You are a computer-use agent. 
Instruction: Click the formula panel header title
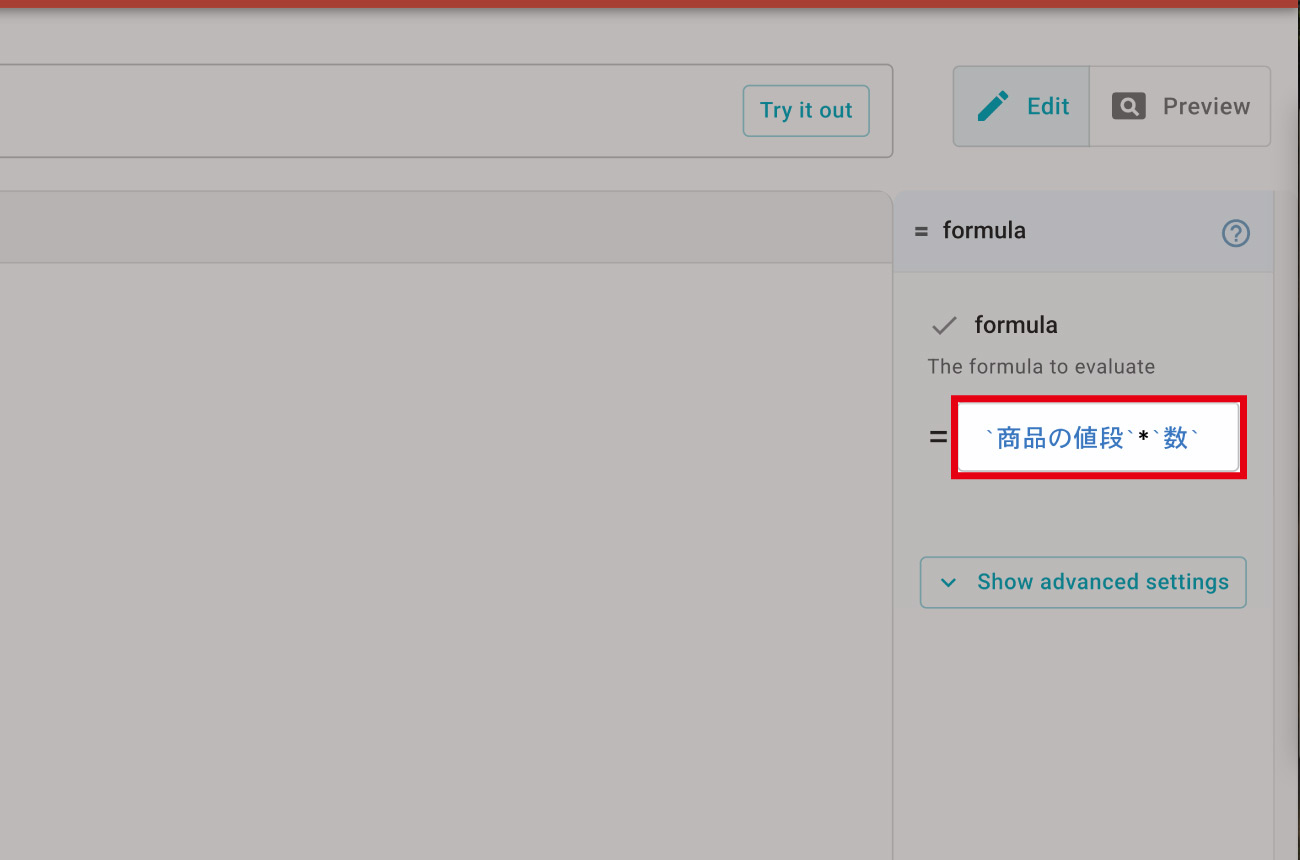[984, 231]
